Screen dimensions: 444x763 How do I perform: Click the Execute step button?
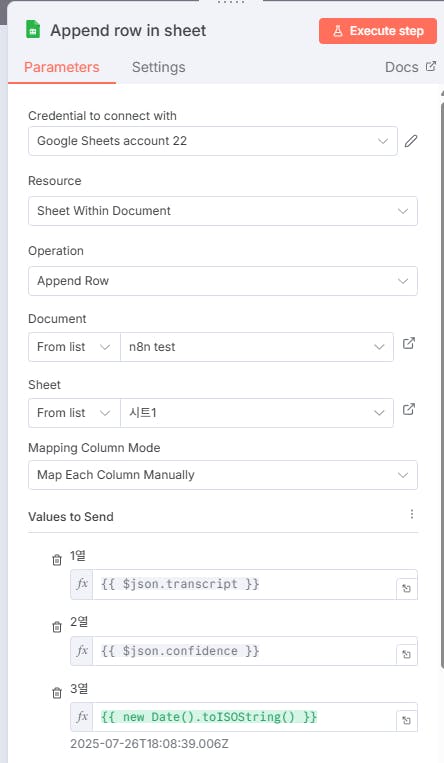[378, 31]
